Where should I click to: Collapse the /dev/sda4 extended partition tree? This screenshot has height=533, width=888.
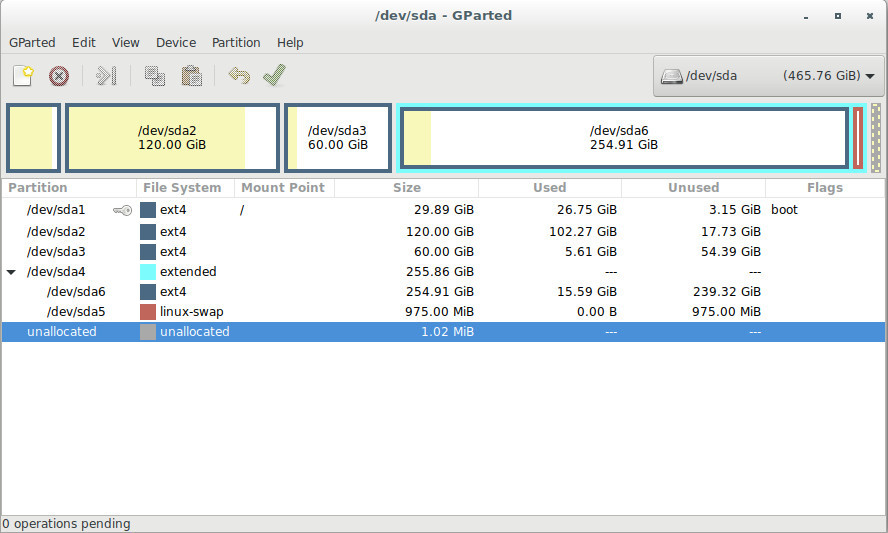[x=11, y=272]
